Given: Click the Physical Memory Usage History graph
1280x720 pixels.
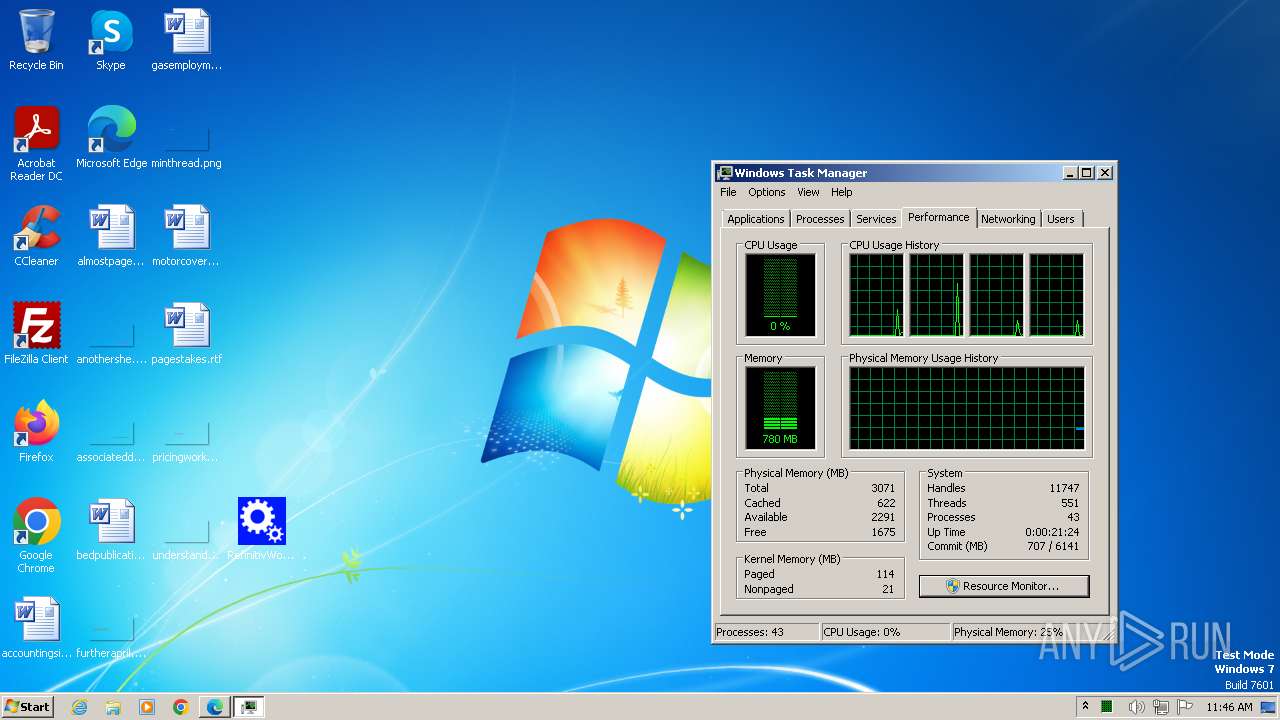Looking at the screenshot, I should (967, 408).
